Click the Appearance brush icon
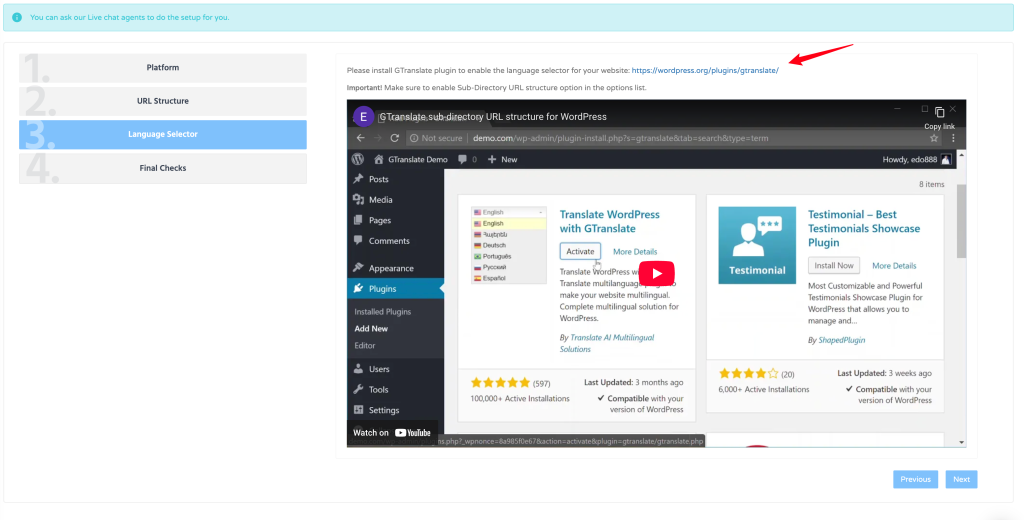This screenshot has height=520, width=1024. pos(358,268)
